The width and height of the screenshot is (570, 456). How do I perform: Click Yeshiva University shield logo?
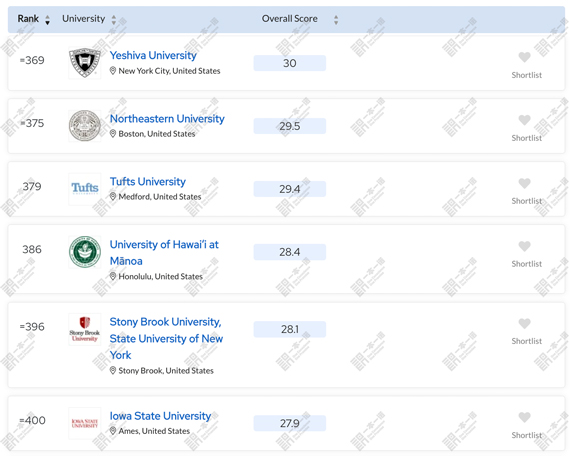click(85, 63)
